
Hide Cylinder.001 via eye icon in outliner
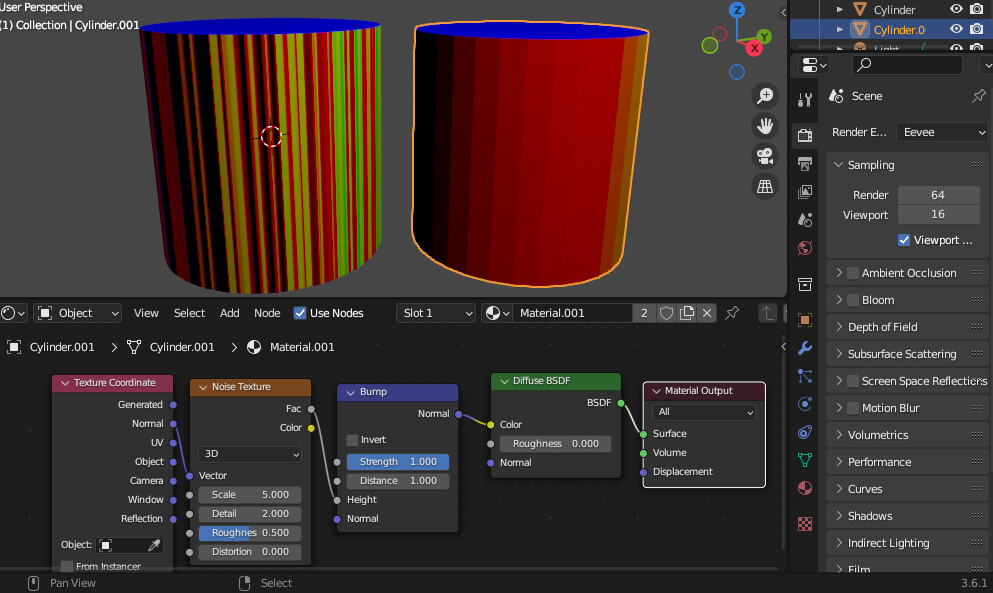[956, 29]
